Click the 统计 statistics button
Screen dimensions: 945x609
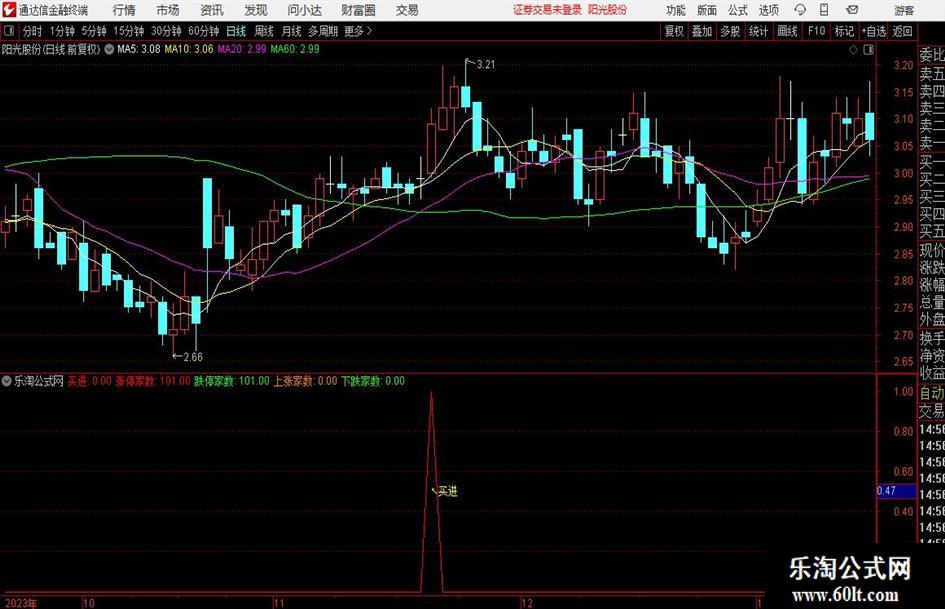click(758, 31)
